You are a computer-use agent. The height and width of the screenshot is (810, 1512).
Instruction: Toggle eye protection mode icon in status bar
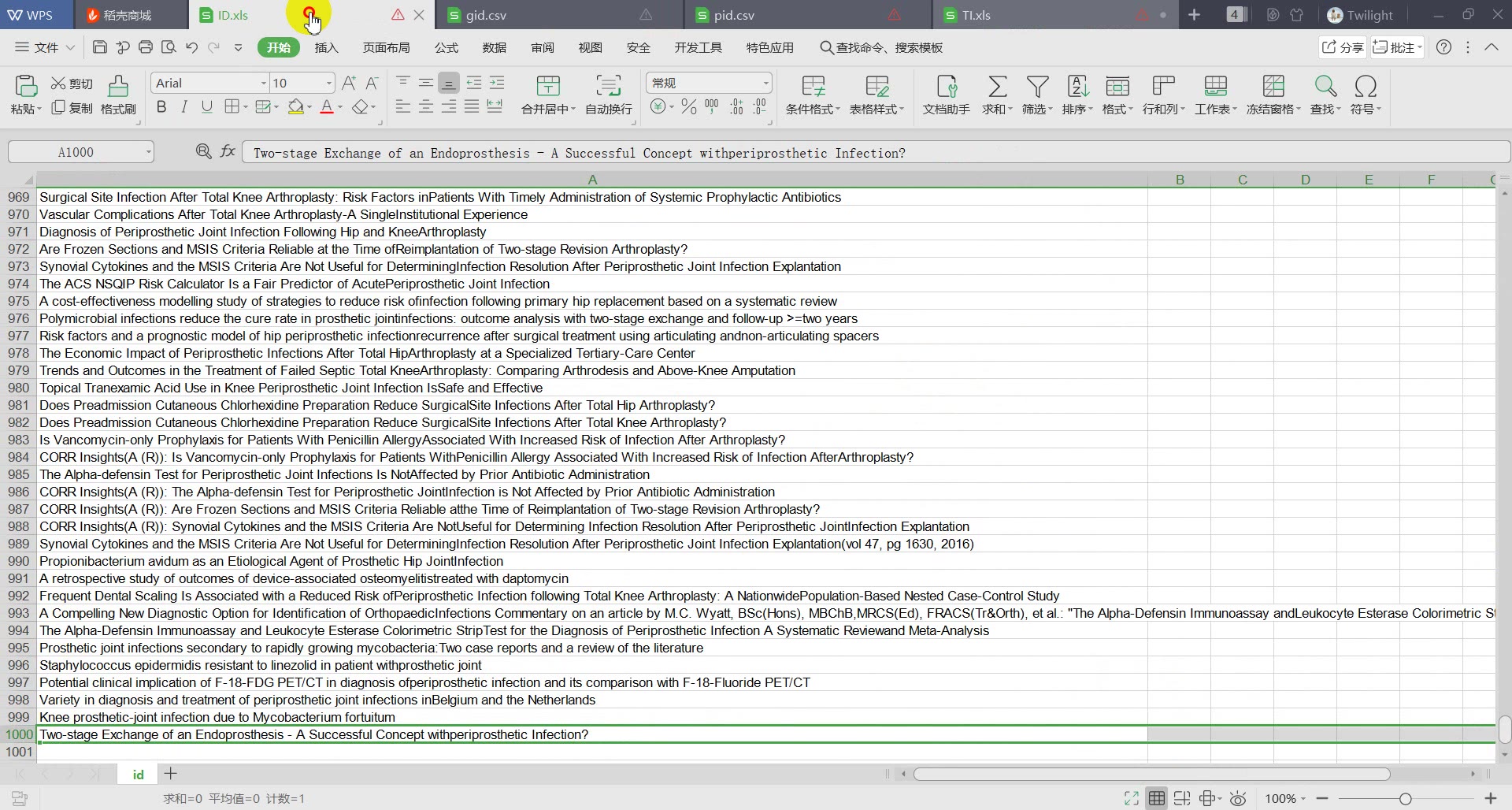[x=1238, y=798]
